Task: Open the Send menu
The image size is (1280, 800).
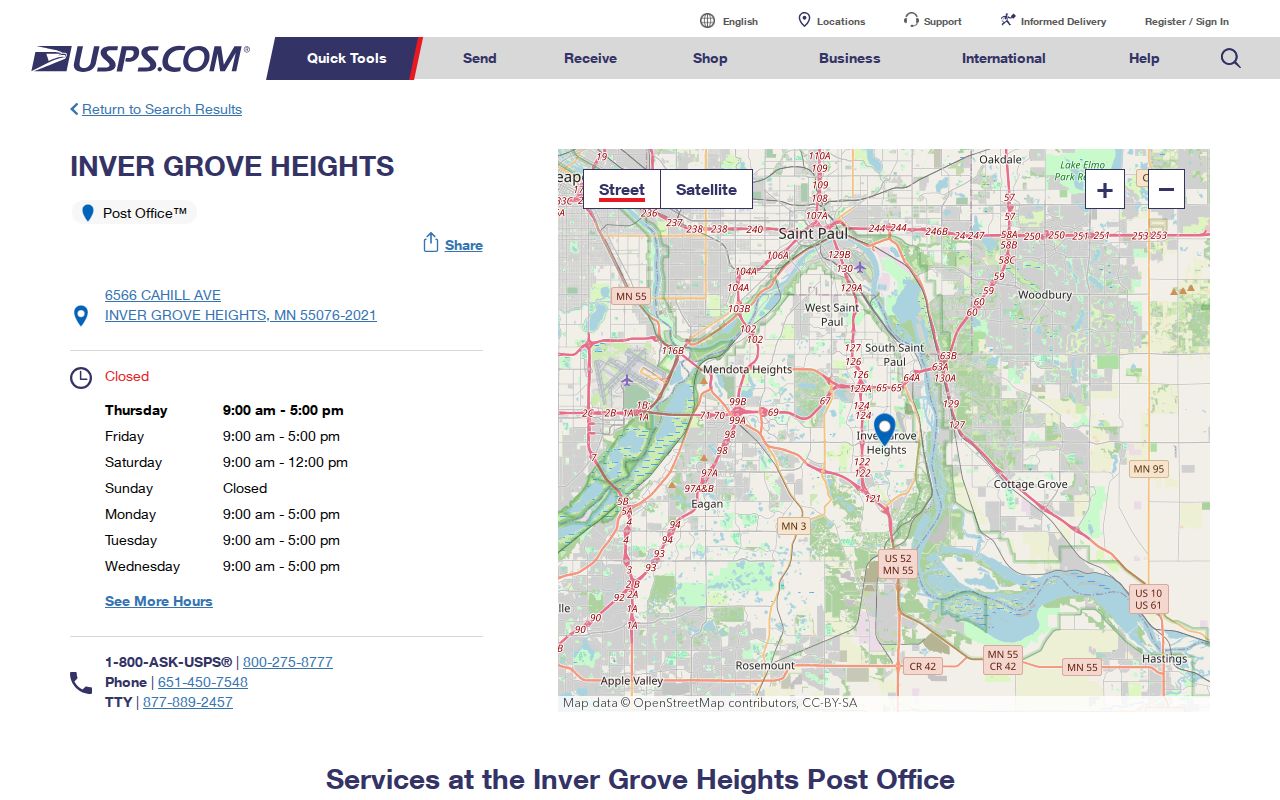Action: coord(480,58)
